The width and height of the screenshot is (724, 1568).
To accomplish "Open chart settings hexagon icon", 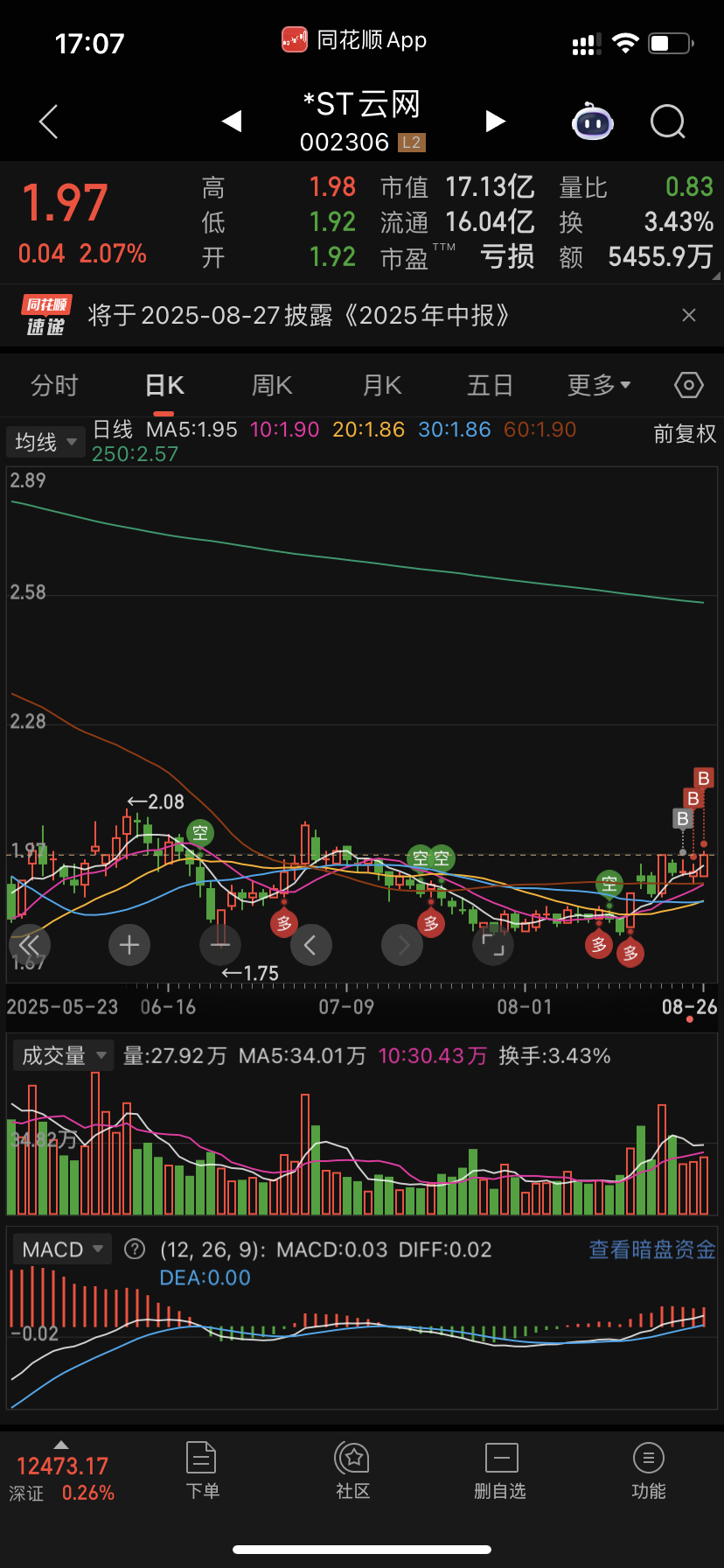I will tap(689, 385).
